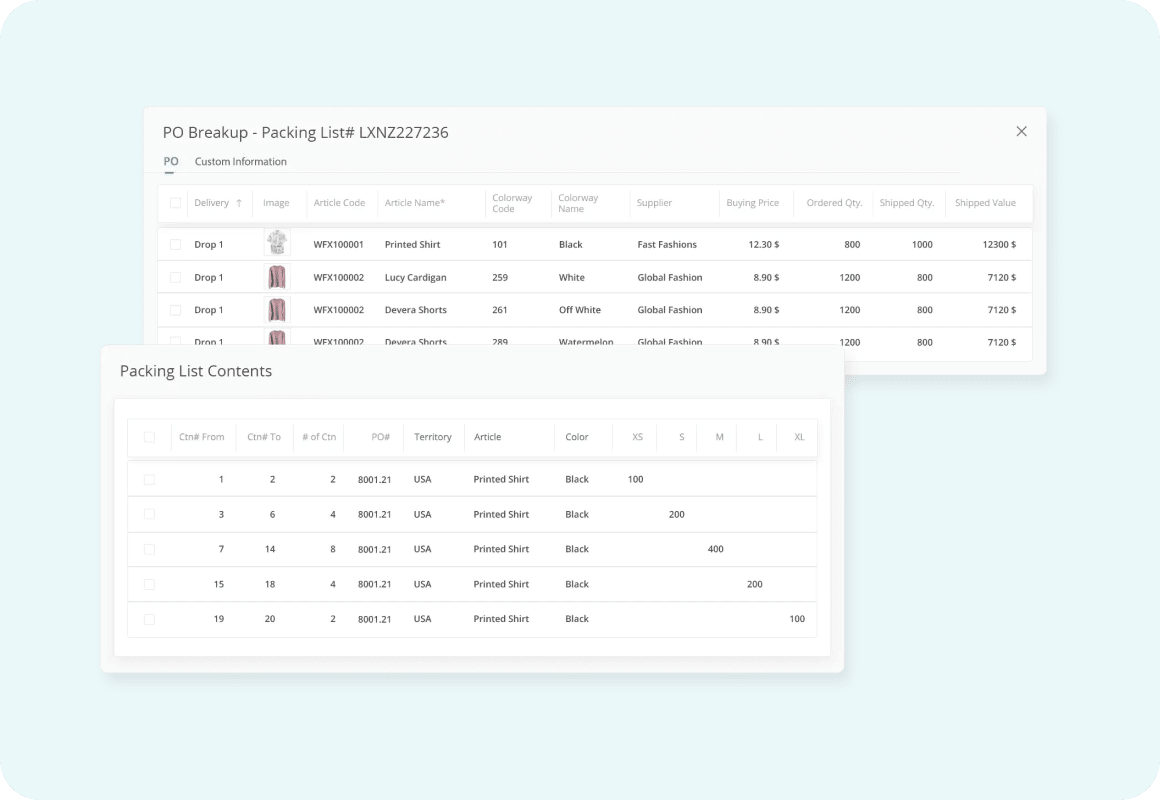
Task: Close the PO Breakup dialog
Action: pos(1021,131)
